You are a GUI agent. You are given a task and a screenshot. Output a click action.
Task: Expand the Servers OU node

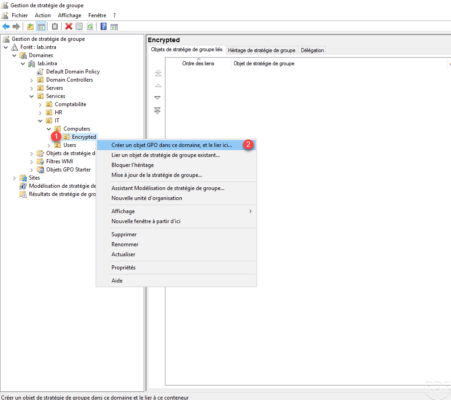pos(32,88)
